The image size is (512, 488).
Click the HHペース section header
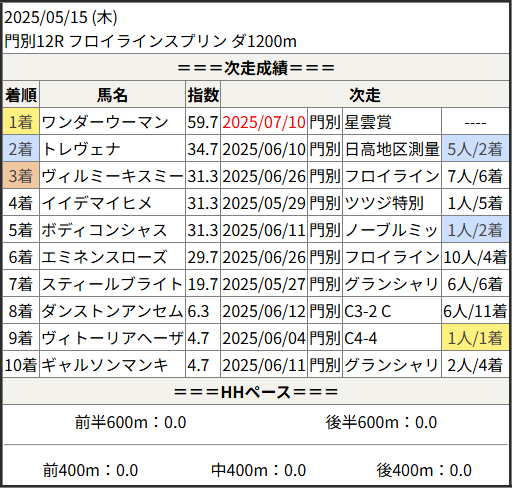256,392
